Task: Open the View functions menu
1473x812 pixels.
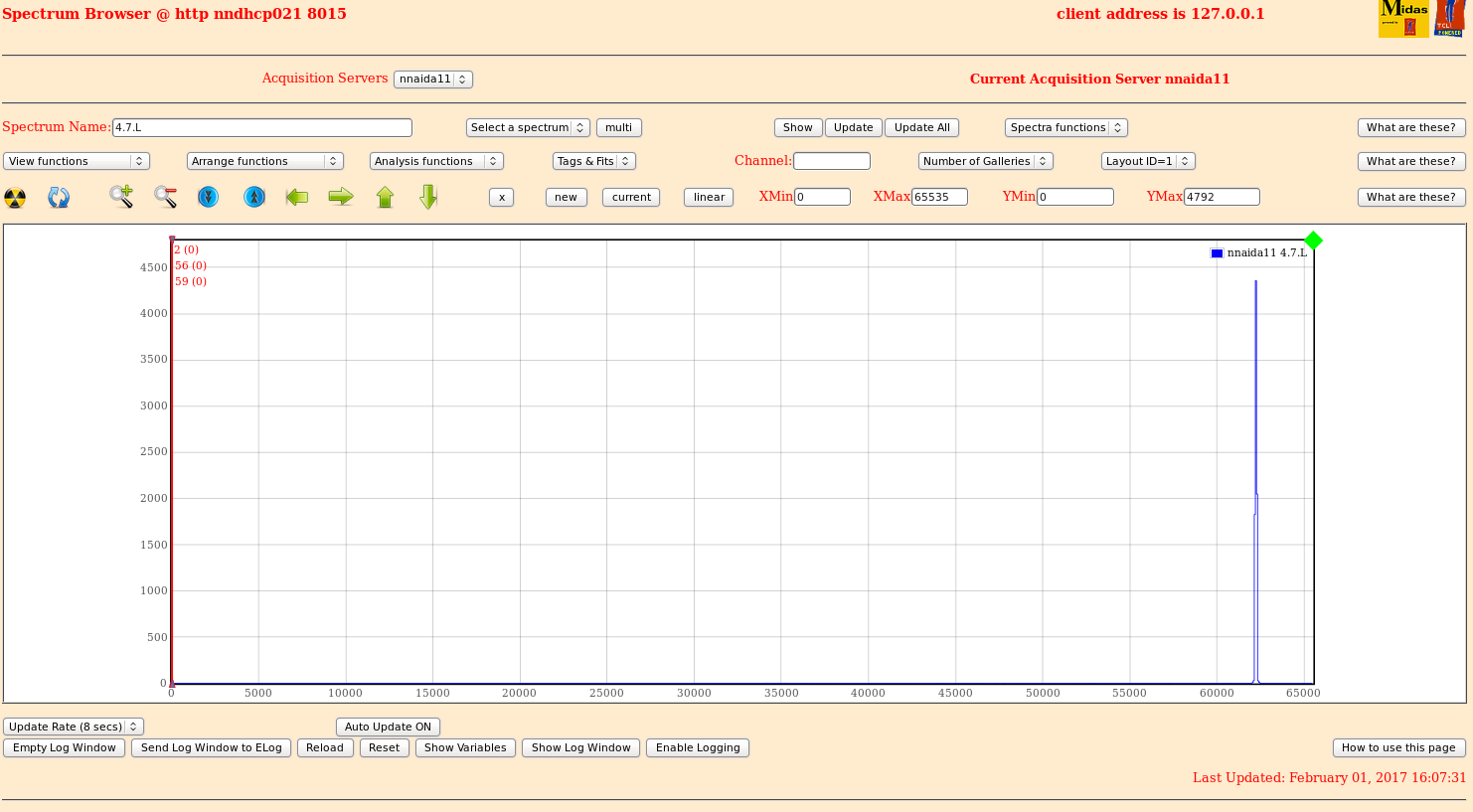Action: [77, 161]
